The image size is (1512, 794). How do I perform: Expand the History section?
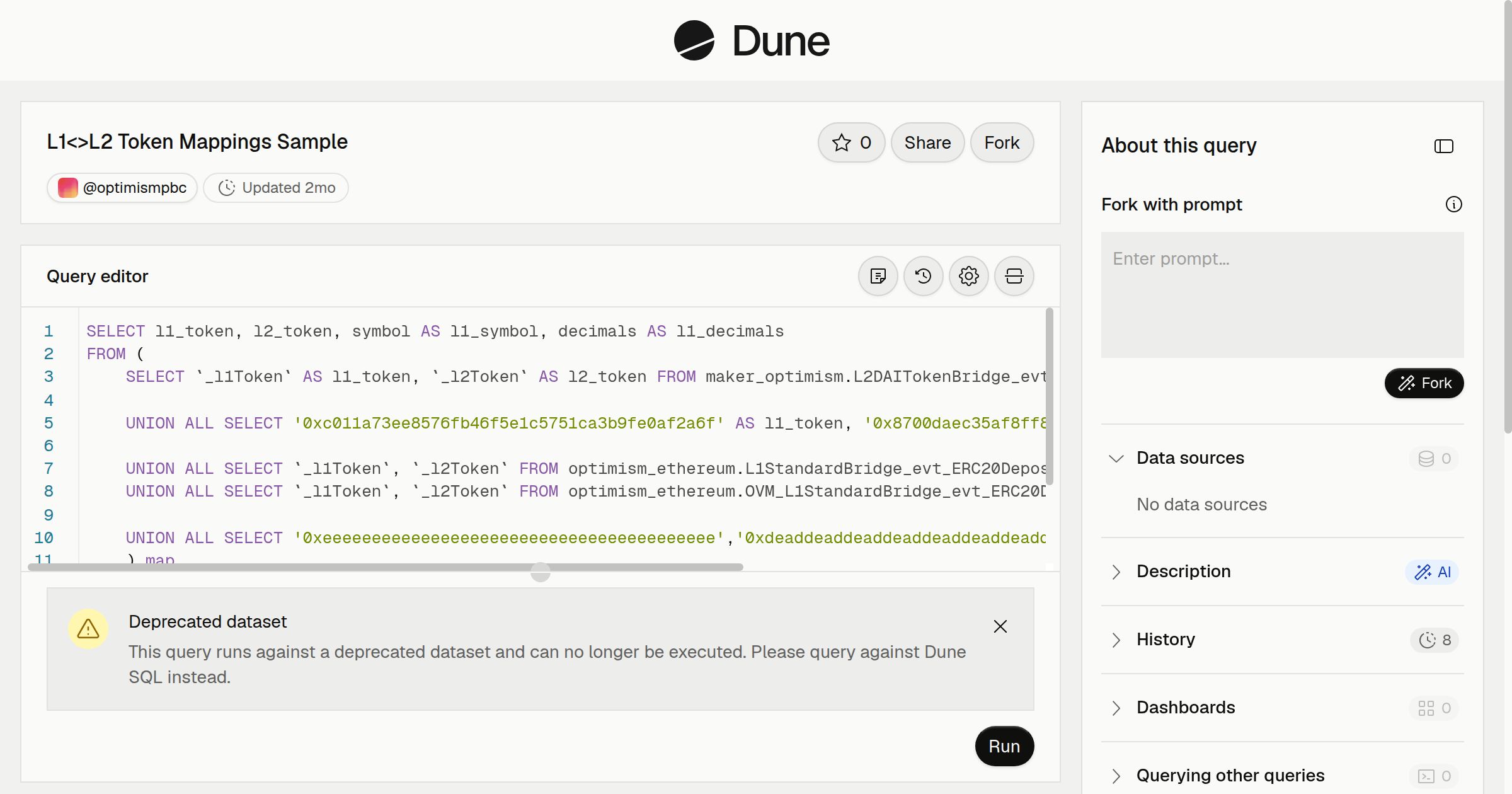click(1116, 640)
